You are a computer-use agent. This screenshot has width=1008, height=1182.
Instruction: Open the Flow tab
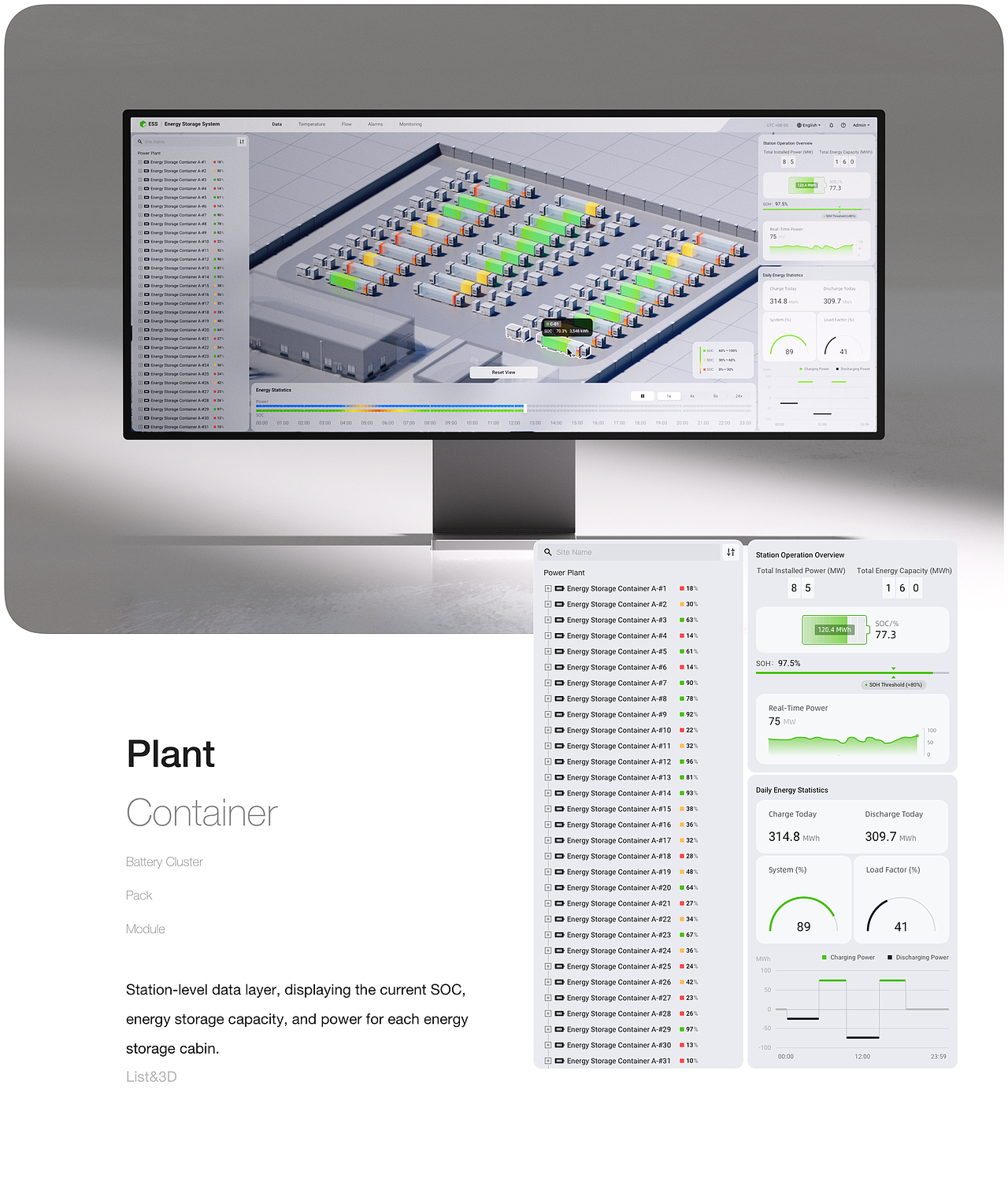(346, 124)
